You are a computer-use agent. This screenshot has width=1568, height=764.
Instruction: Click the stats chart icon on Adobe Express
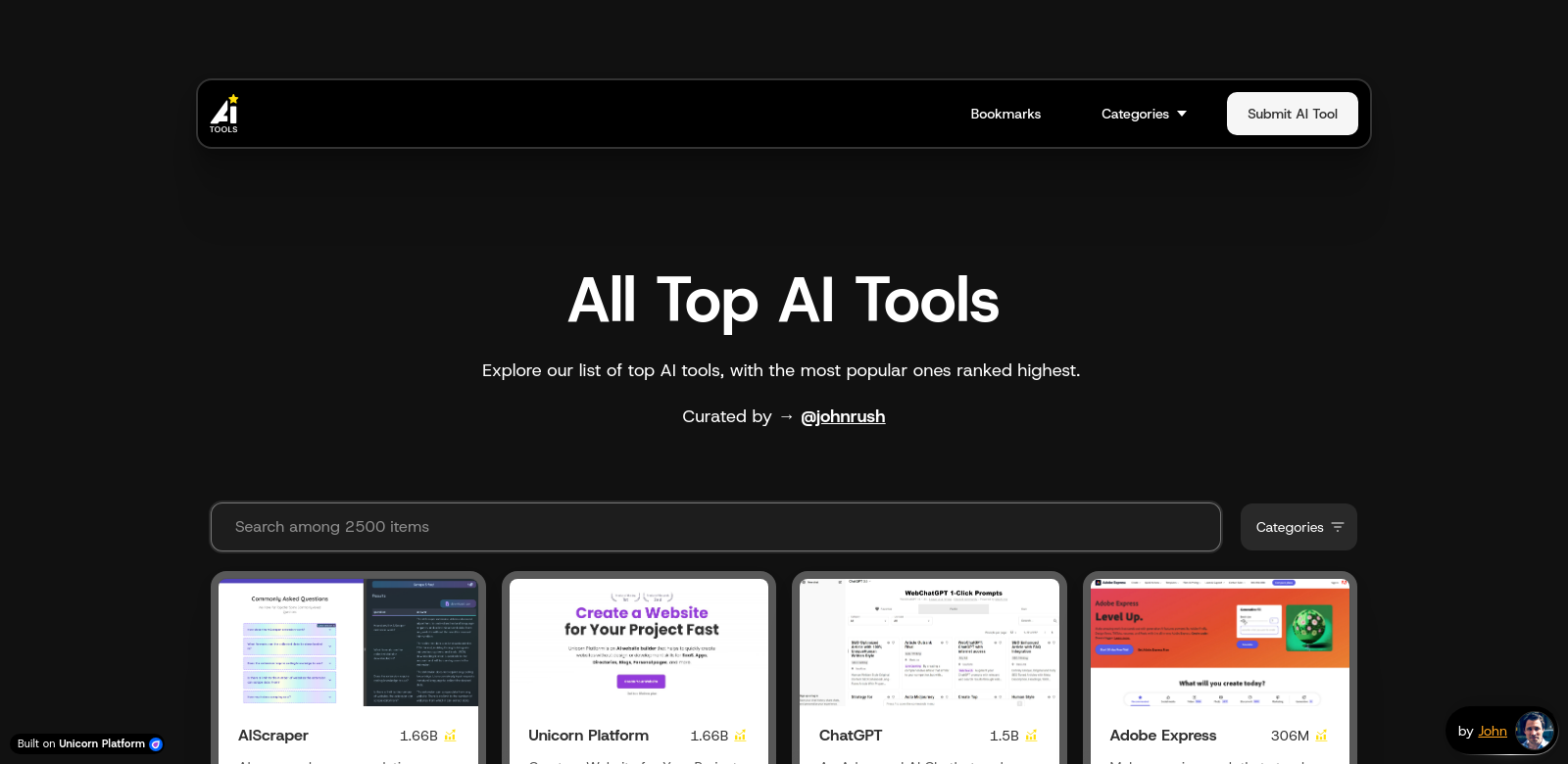click(1321, 736)
